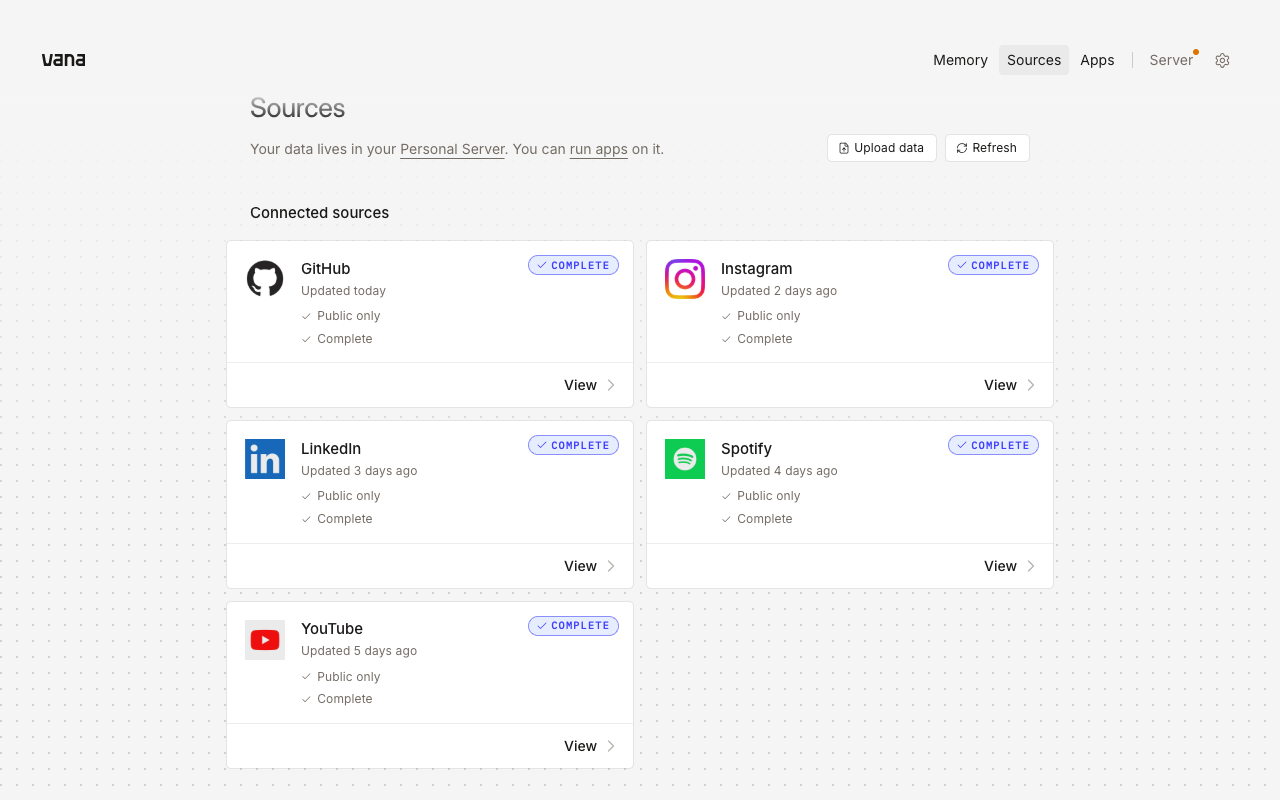The height and width of the screenshot is (800, 1280).
Task: Follow the Personal Server link
Action: click(x=452, y=149)
